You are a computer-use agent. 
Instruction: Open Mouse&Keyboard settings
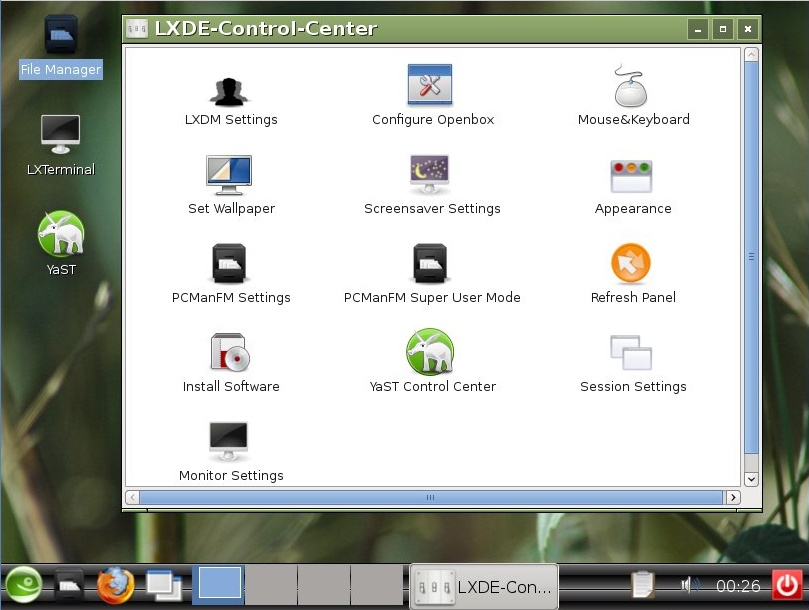(x=632, y=88)
